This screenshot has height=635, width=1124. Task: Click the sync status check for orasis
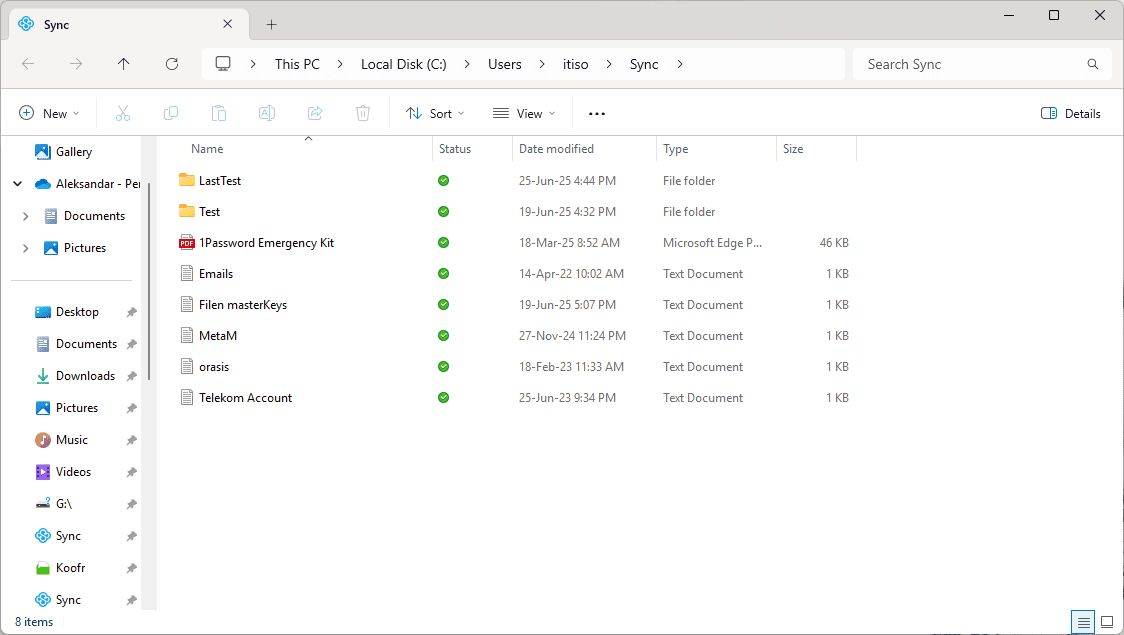[x=444, y=366]
